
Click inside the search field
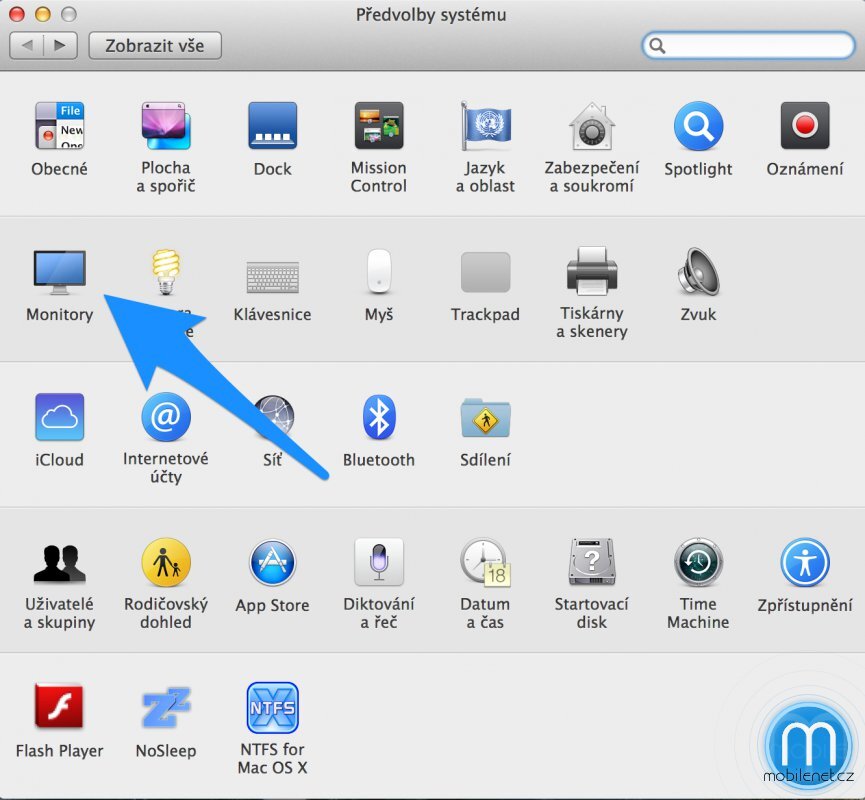click(748, 45)
